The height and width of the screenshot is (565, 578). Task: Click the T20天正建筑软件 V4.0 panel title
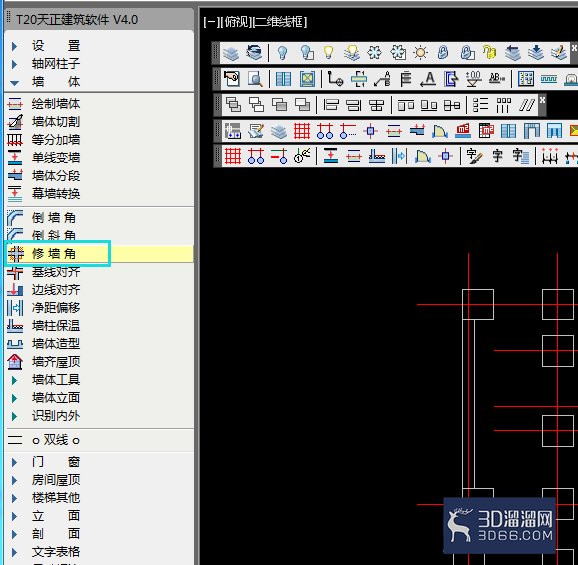(77, 20)
